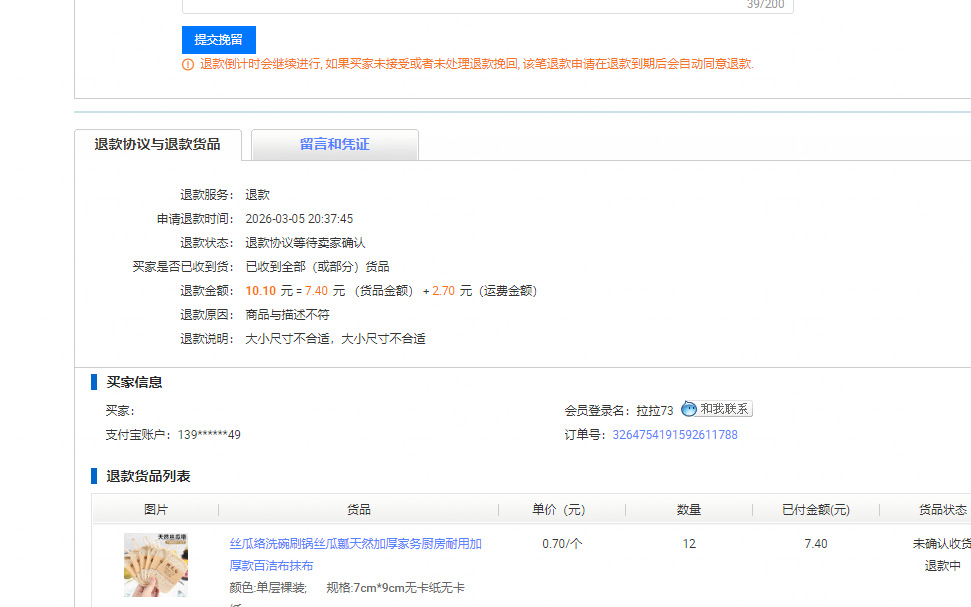Click the goods status 退款中 text
This screenshot has height=607, width=971.
tap(943, 566)
